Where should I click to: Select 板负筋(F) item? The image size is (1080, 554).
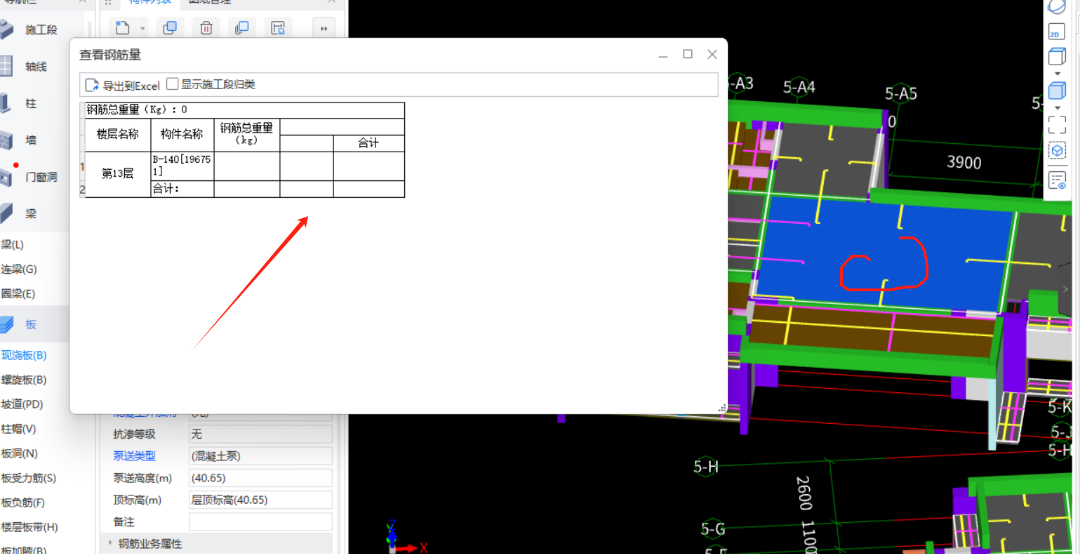(x=23, y=502)
